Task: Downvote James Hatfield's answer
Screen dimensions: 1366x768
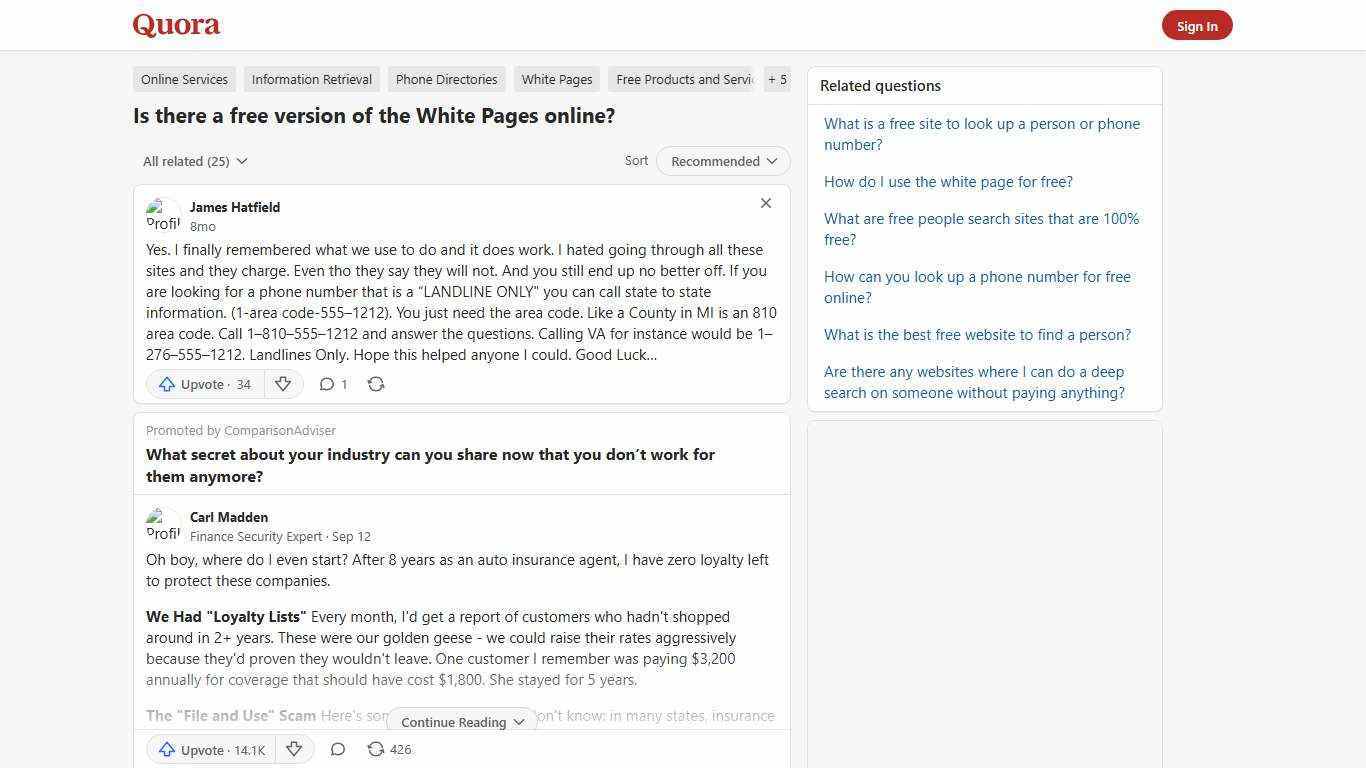Action: (x=283, y=384)
